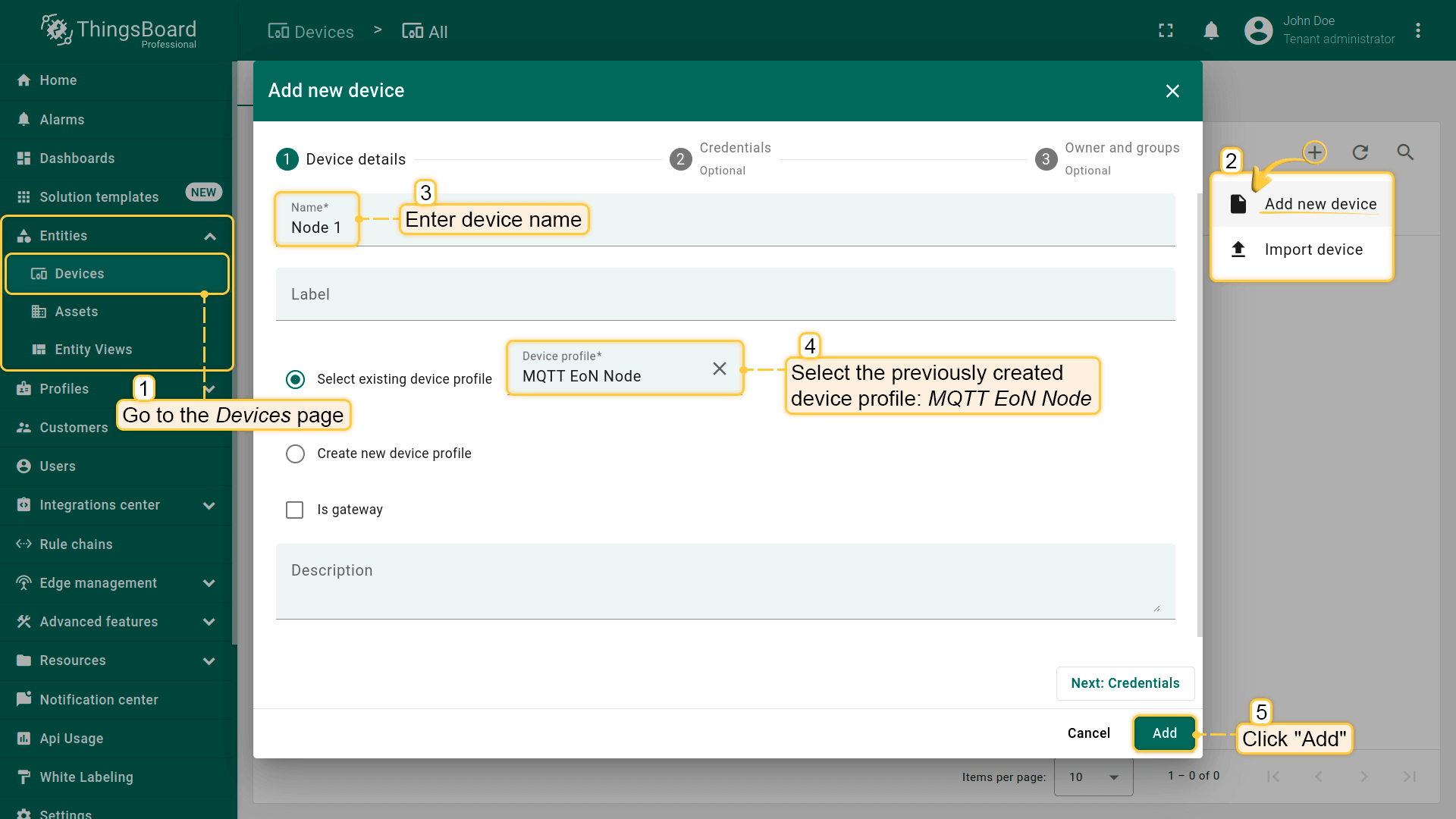The width and height of the screenshot is (1456, 819).
Task: Close the Add new device dialog
Action: (1172, 91)
